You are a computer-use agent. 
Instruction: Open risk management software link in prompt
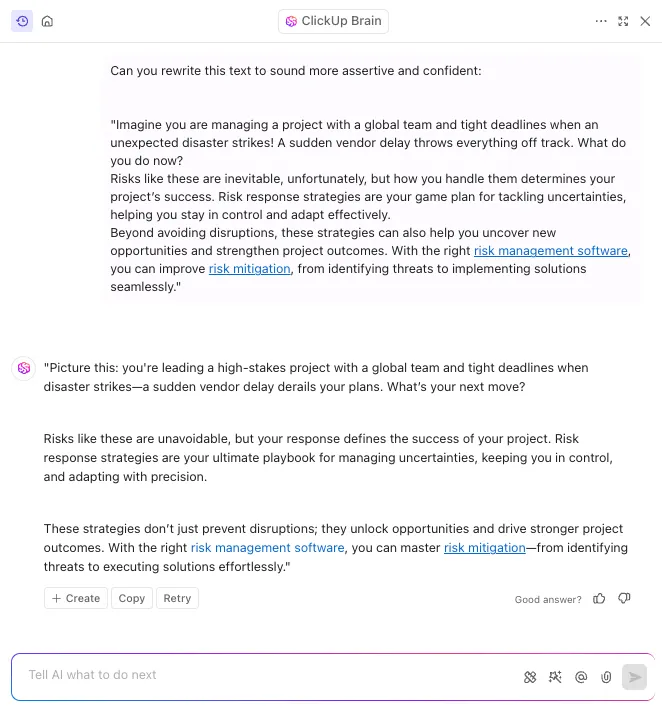click(x=551, y=250)
